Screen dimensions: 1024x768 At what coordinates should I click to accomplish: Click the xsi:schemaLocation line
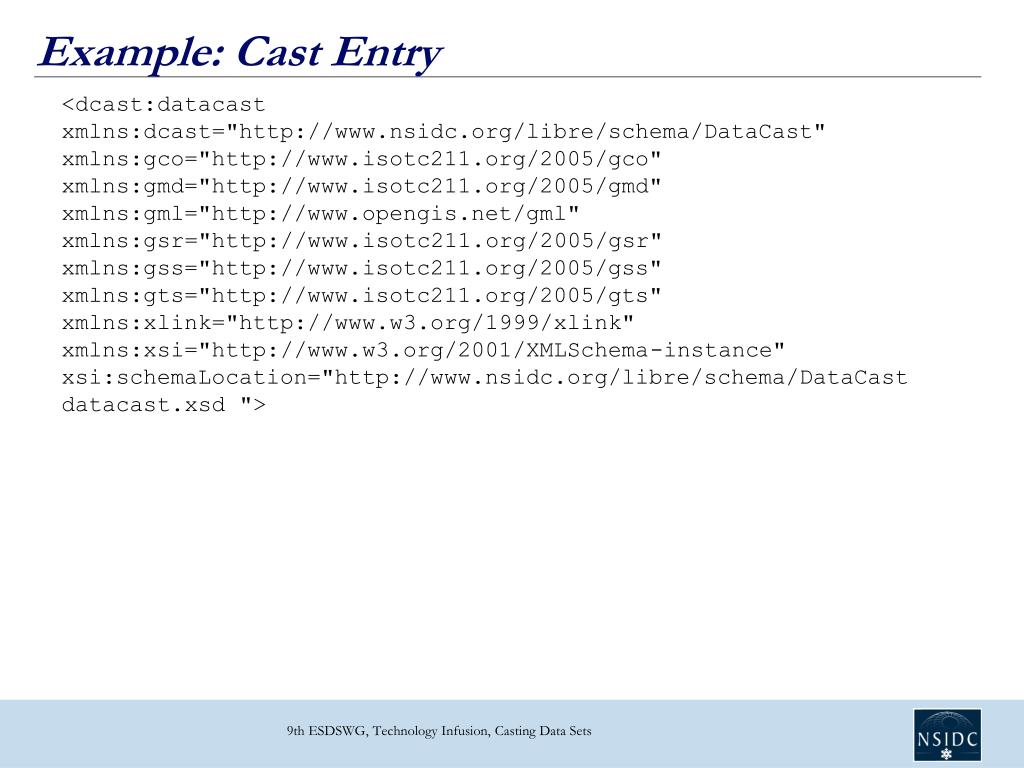click(485, 378)
